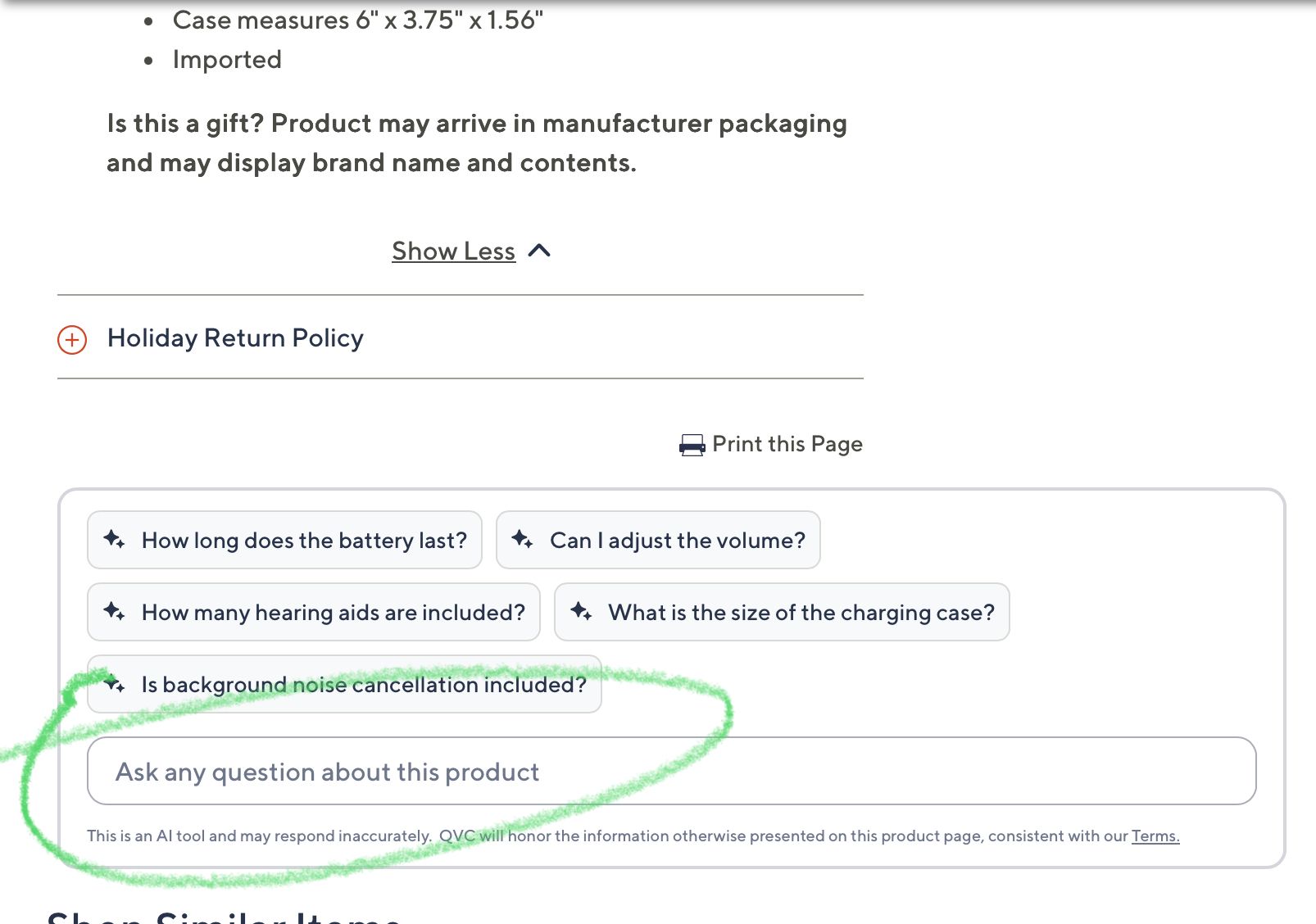The width and height of the screenshot is (1316, 924).
Task: Tap "Is background noise cancellation included?" chip
Action: click(364, 685)
